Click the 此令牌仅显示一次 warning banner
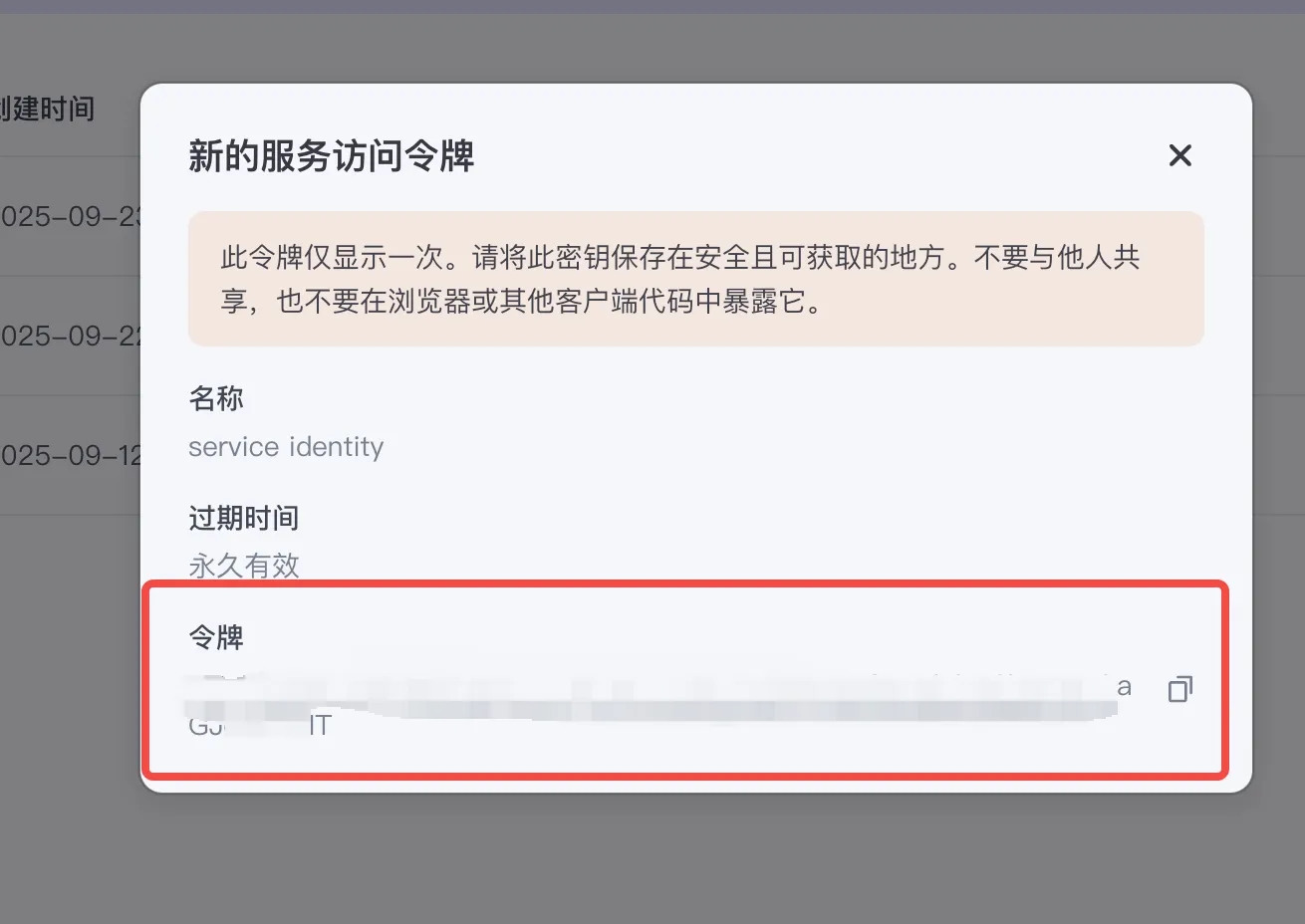Viewport: 1305px width, 924px height. pos(695,279)
